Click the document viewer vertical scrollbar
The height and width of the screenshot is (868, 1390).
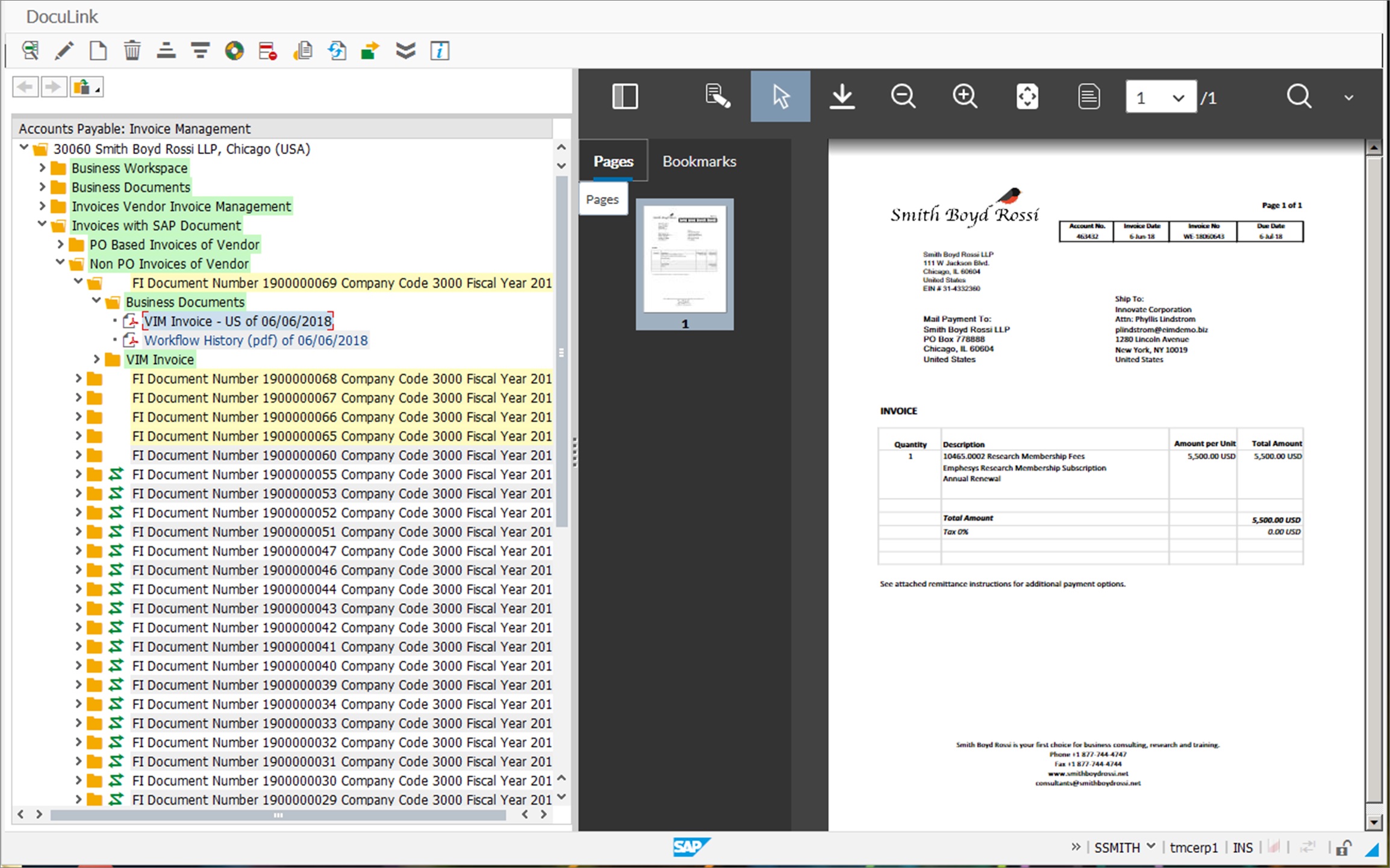(x=1374, y=479)
